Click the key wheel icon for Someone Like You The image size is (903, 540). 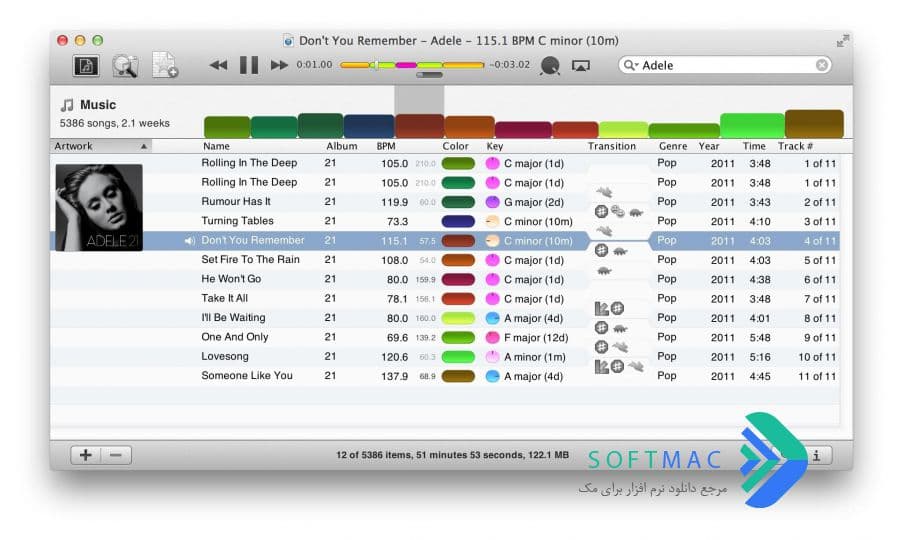coord(492,377)
